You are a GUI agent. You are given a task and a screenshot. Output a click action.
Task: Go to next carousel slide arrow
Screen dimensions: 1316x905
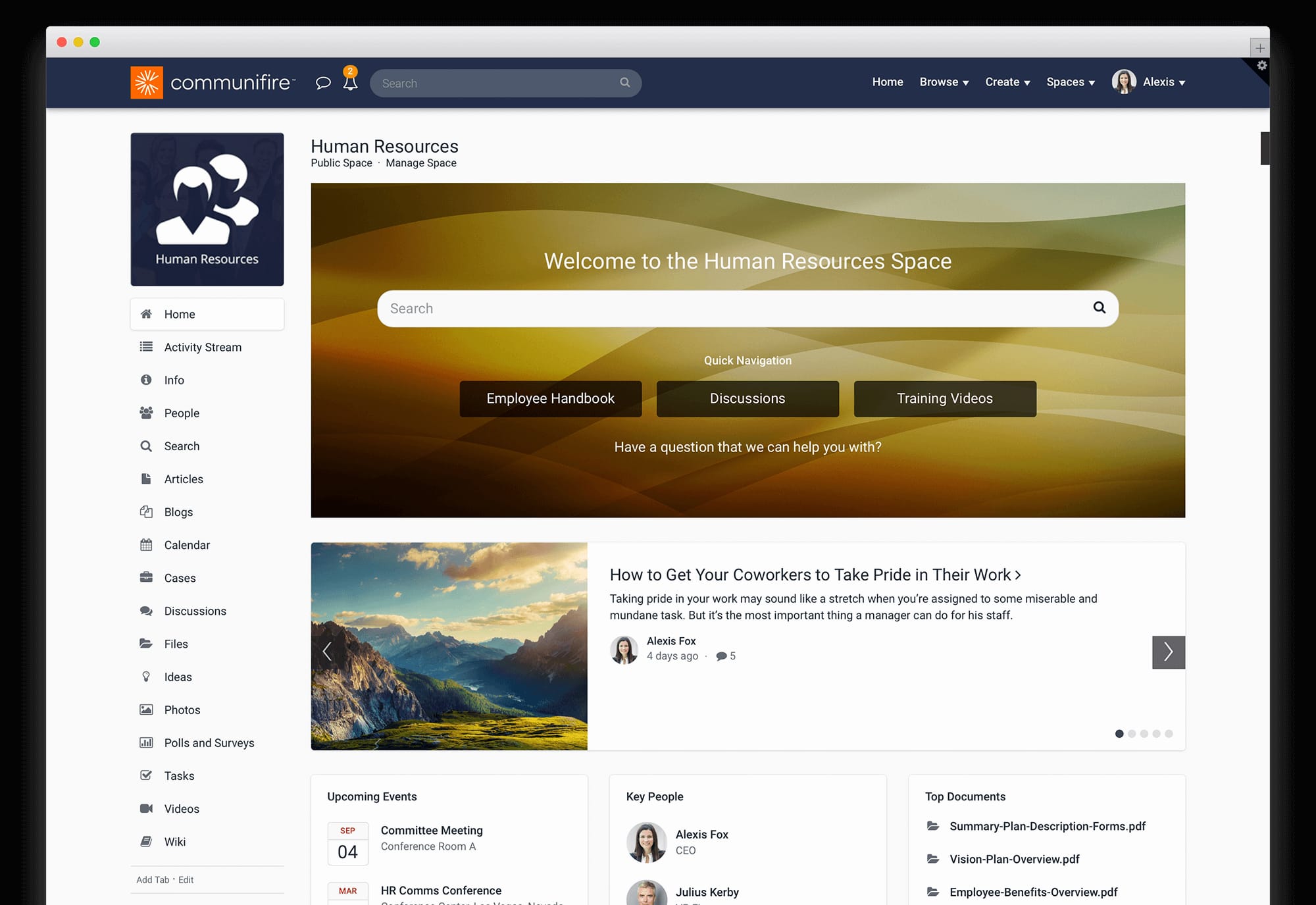click(x=1168, y=652)
